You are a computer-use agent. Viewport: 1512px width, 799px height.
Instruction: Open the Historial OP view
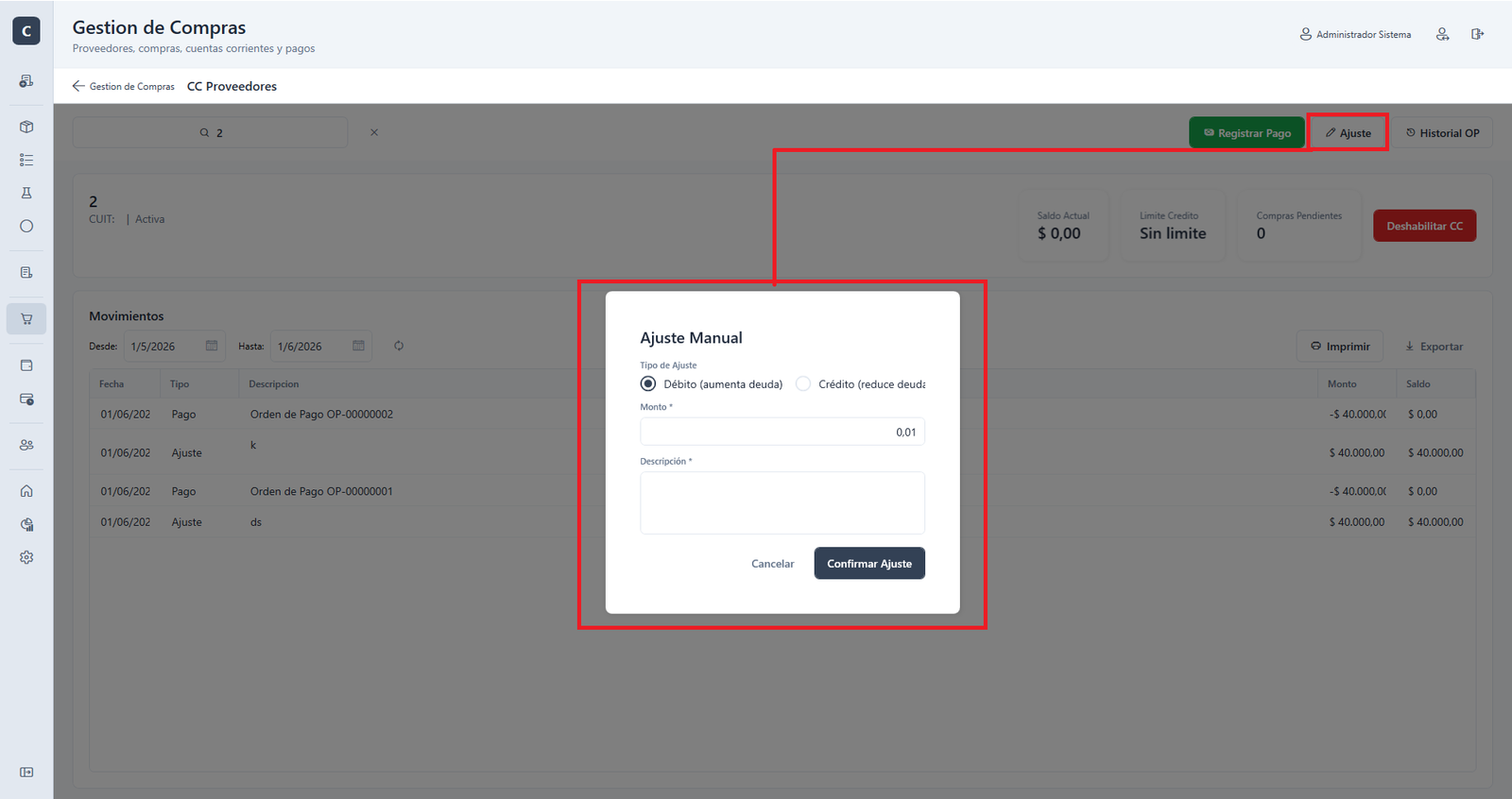click(x=1442, y=133)
